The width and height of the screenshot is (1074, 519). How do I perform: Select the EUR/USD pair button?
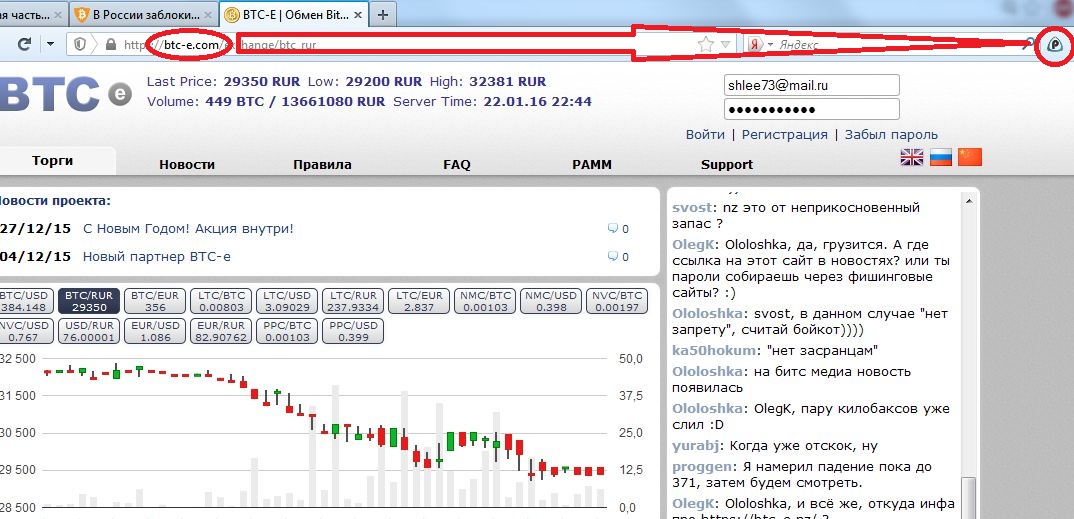coord(155,331)
